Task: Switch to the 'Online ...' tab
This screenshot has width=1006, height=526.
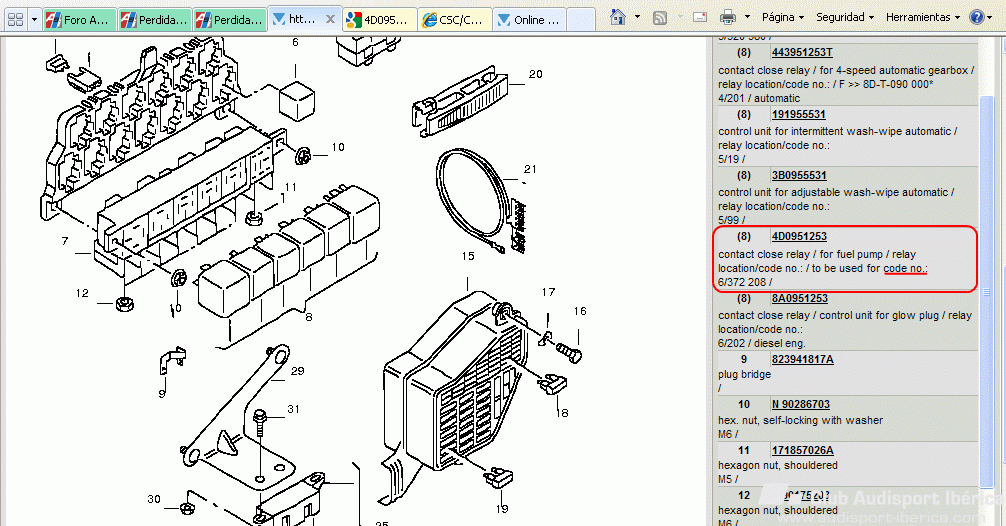Action: [531, 20]
